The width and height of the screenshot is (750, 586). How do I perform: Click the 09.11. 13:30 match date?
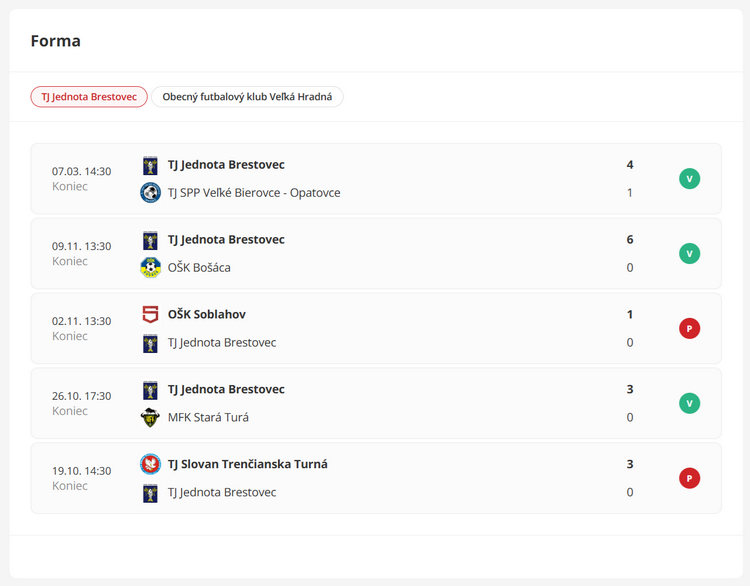[x=81, y=246]
